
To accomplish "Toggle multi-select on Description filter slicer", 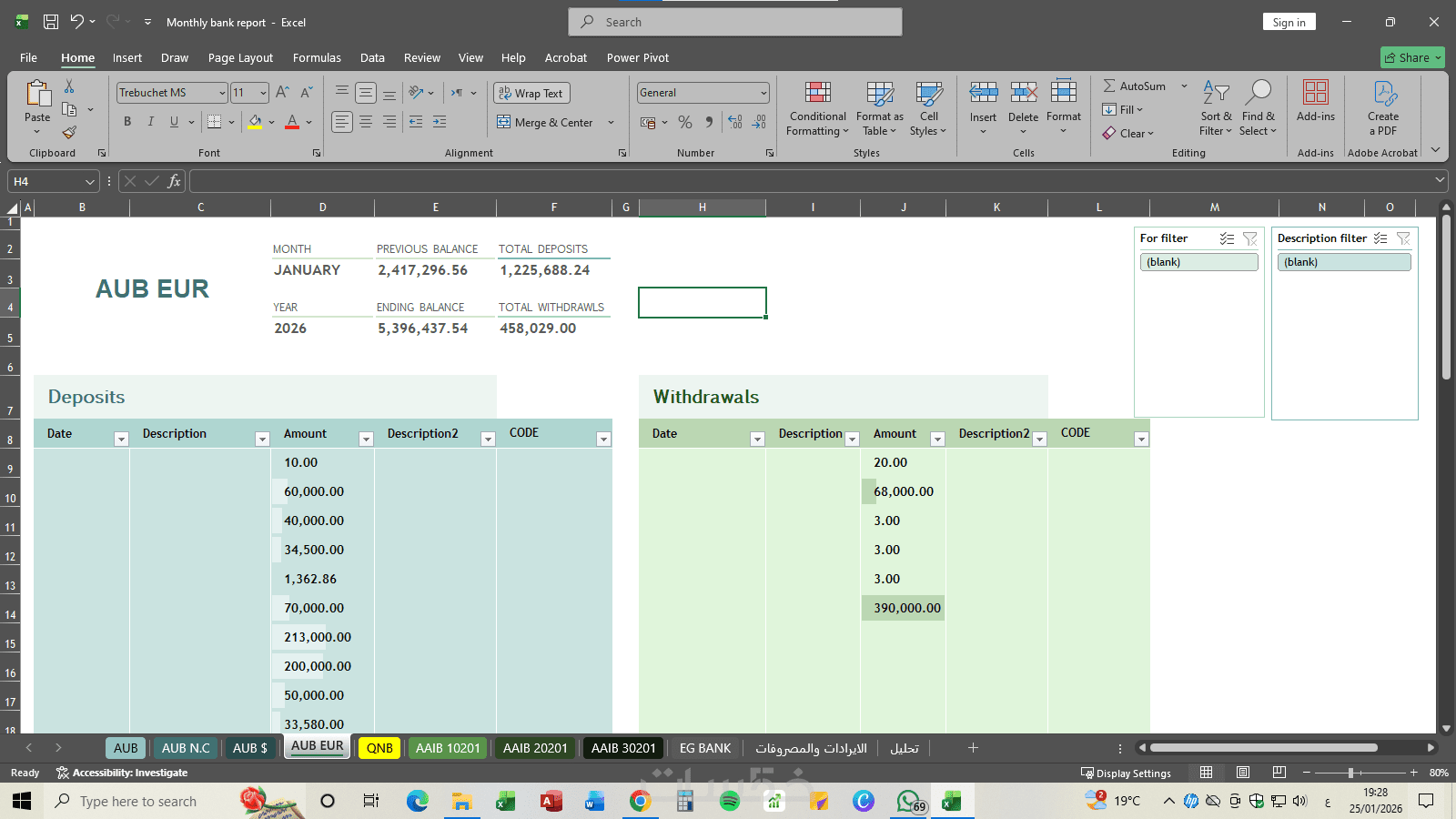I will click(1380, 238).
